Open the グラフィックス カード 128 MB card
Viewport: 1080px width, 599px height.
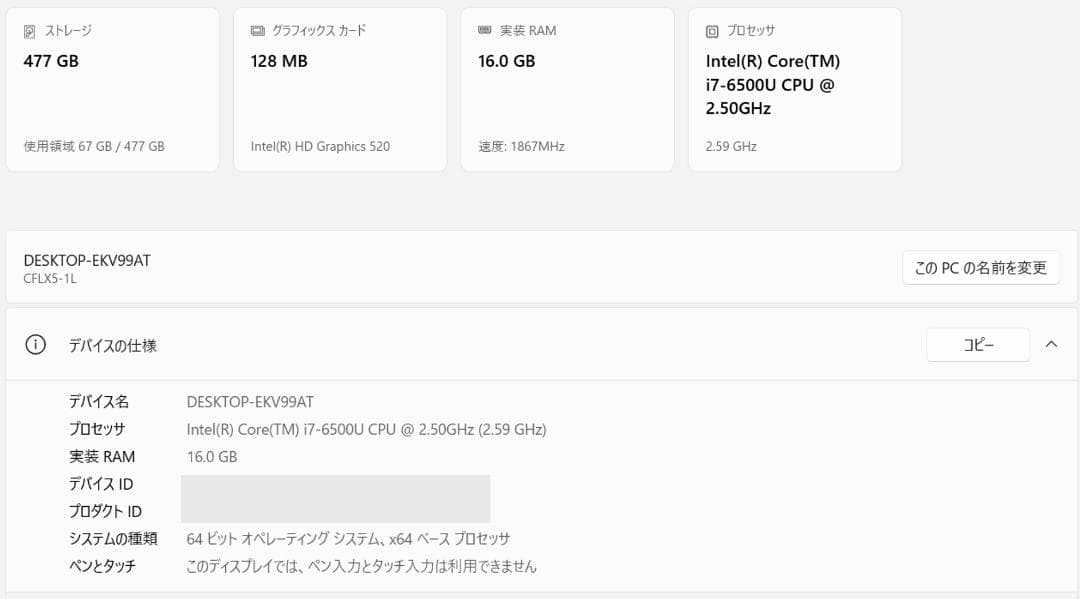[x=340, y=100]
